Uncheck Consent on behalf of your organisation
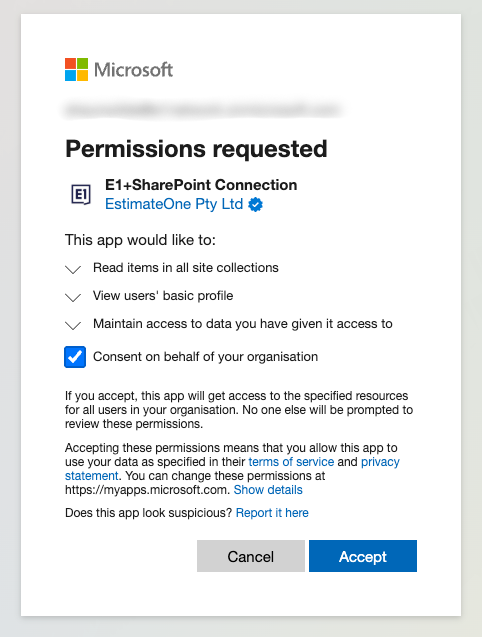This screenshot has width=482, height=637. pos(75,357)
